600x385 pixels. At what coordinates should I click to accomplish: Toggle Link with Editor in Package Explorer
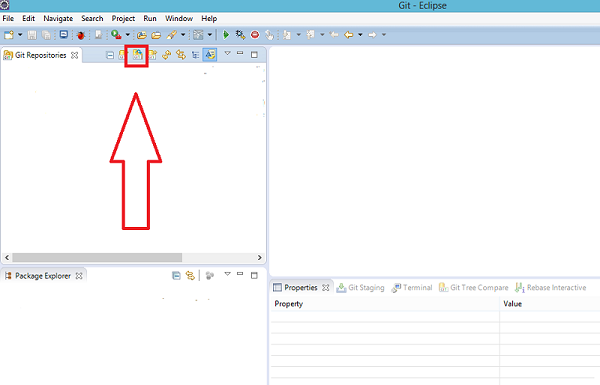[x=190, y=276]
